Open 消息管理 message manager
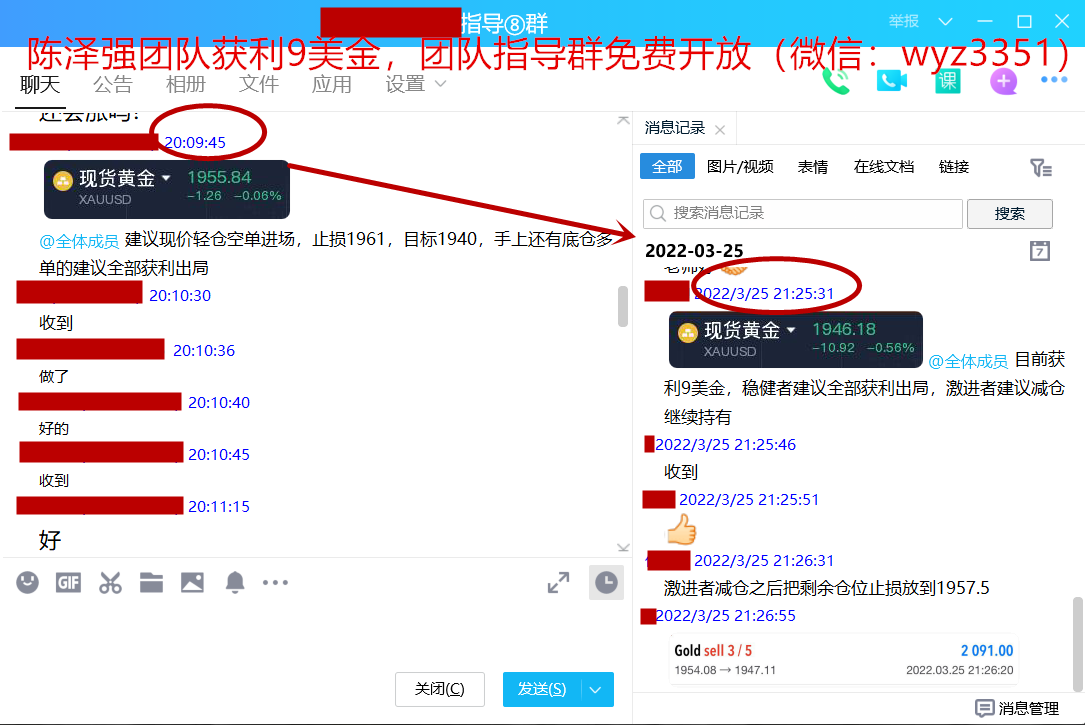The width and height of the screenshot is (1085, 725). click(x=1017, y=708)
